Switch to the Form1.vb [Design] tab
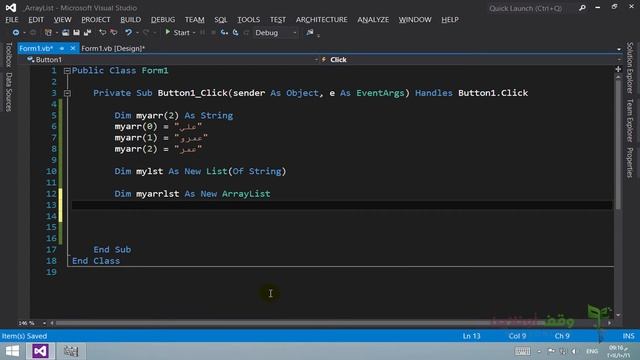Image resolution: width=640 pixels, height=360 pixels. [x=113, y=48]
